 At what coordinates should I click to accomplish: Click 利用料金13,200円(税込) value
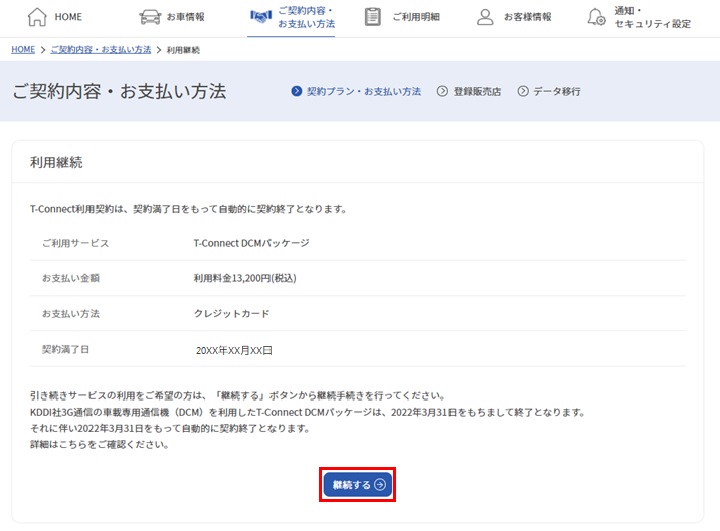pyautogui.click(x=245, y=278)
